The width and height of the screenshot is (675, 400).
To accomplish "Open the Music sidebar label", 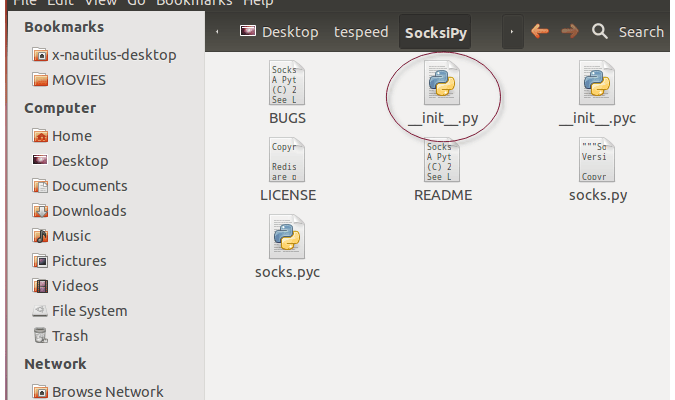I will pyautogui.click(x=71, y=236).
